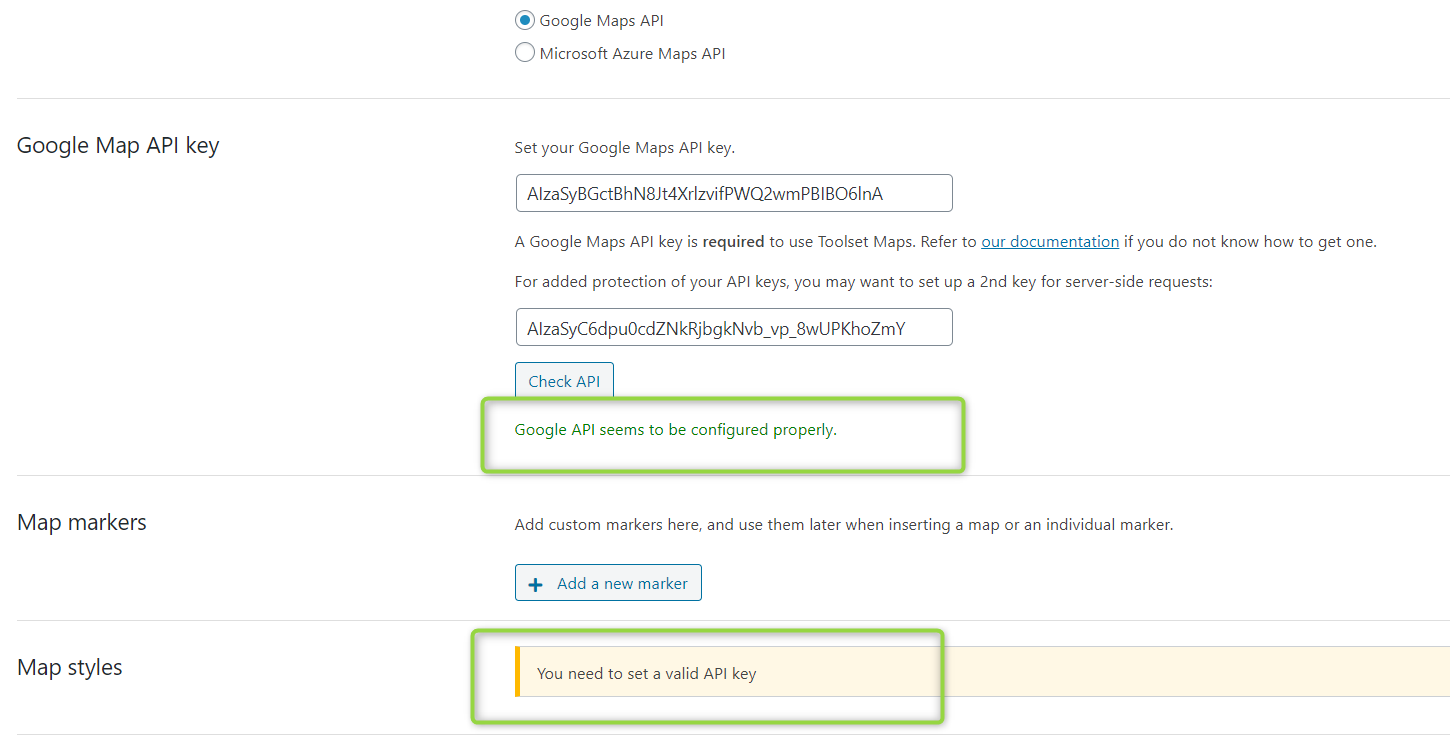Click the Check API button

(x=564, y=381)
